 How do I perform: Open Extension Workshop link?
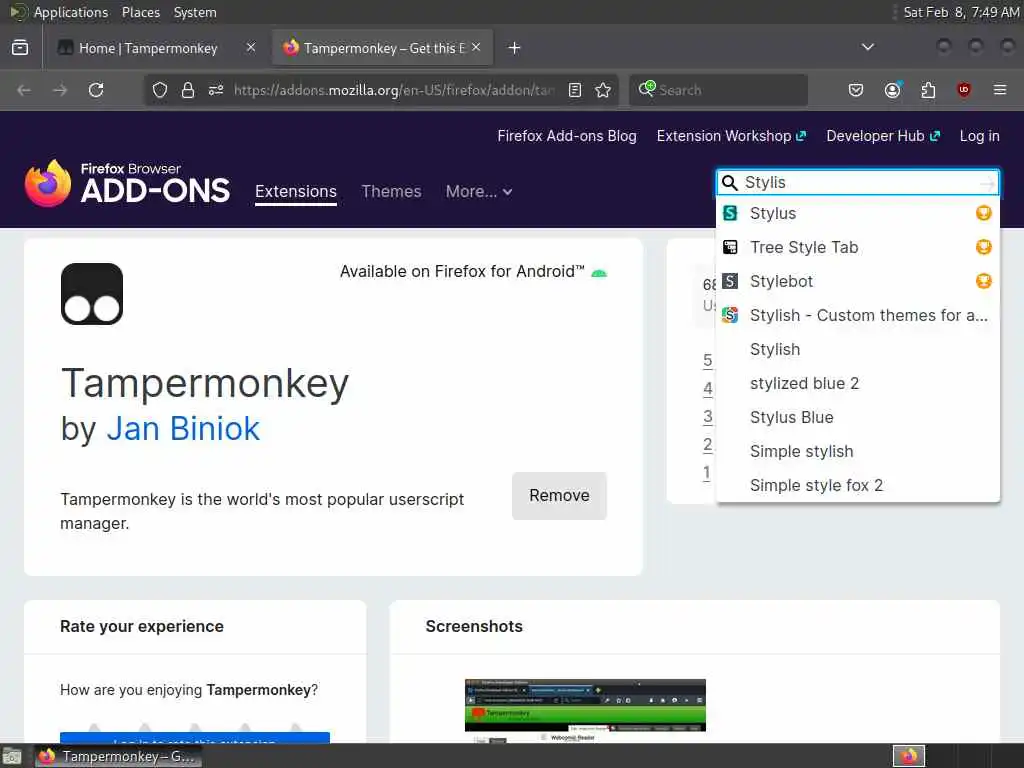[x=731, y=136]
